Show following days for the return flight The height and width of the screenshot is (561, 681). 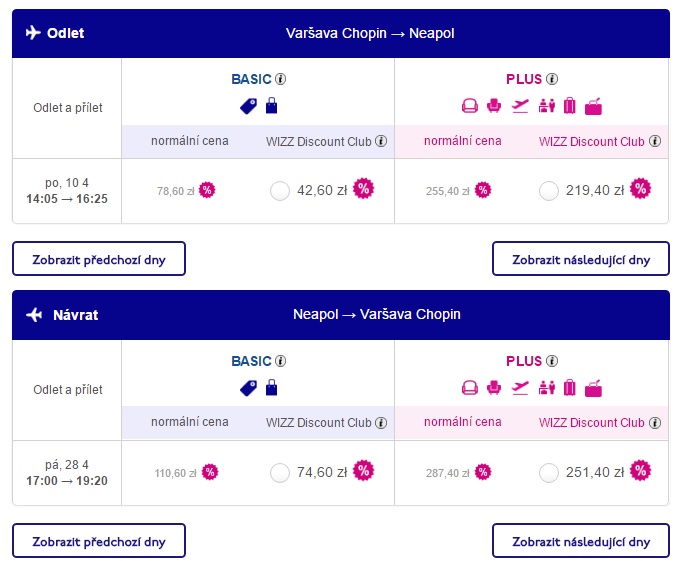coord(581,541)
